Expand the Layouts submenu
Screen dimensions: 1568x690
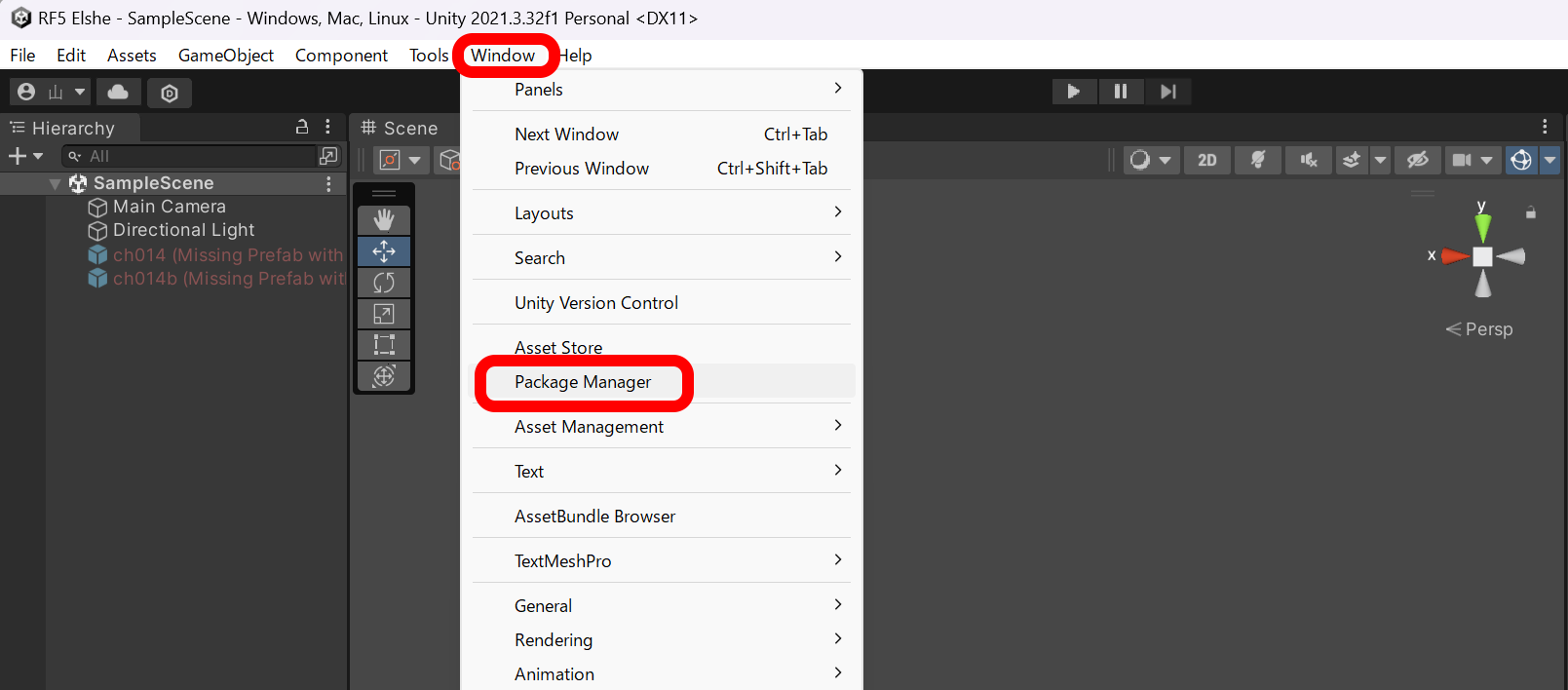pos(662,213)
